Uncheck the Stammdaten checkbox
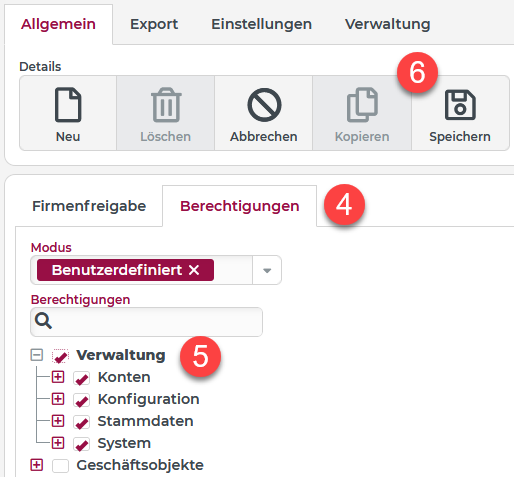The image size is (514, 477). pyautogui.click(x=82, y=422)
